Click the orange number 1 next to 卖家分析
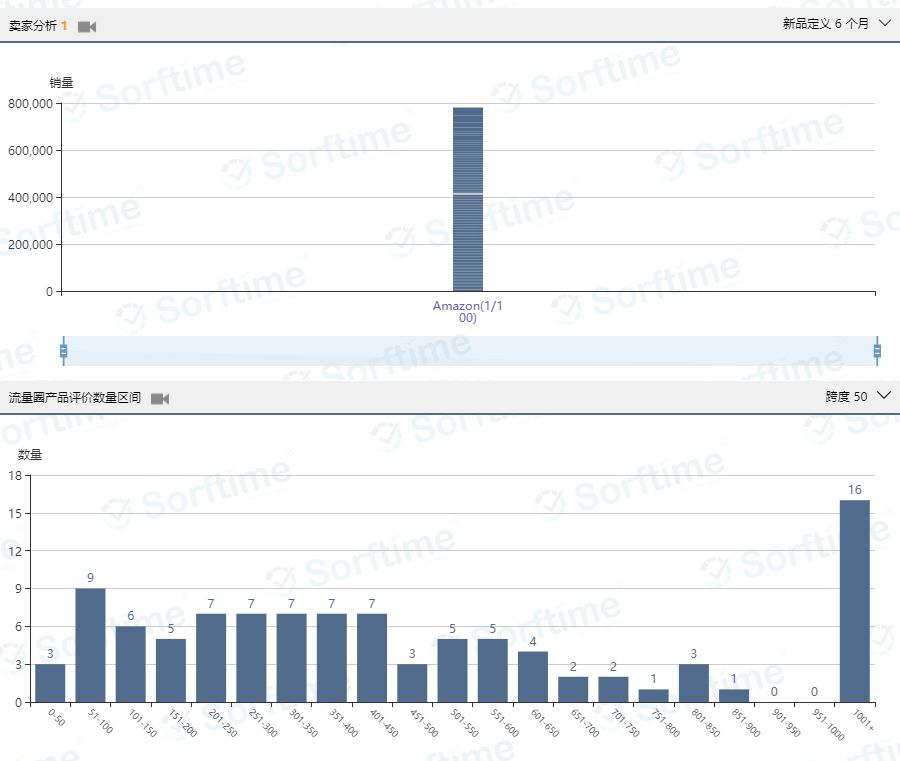 point(65,26)
